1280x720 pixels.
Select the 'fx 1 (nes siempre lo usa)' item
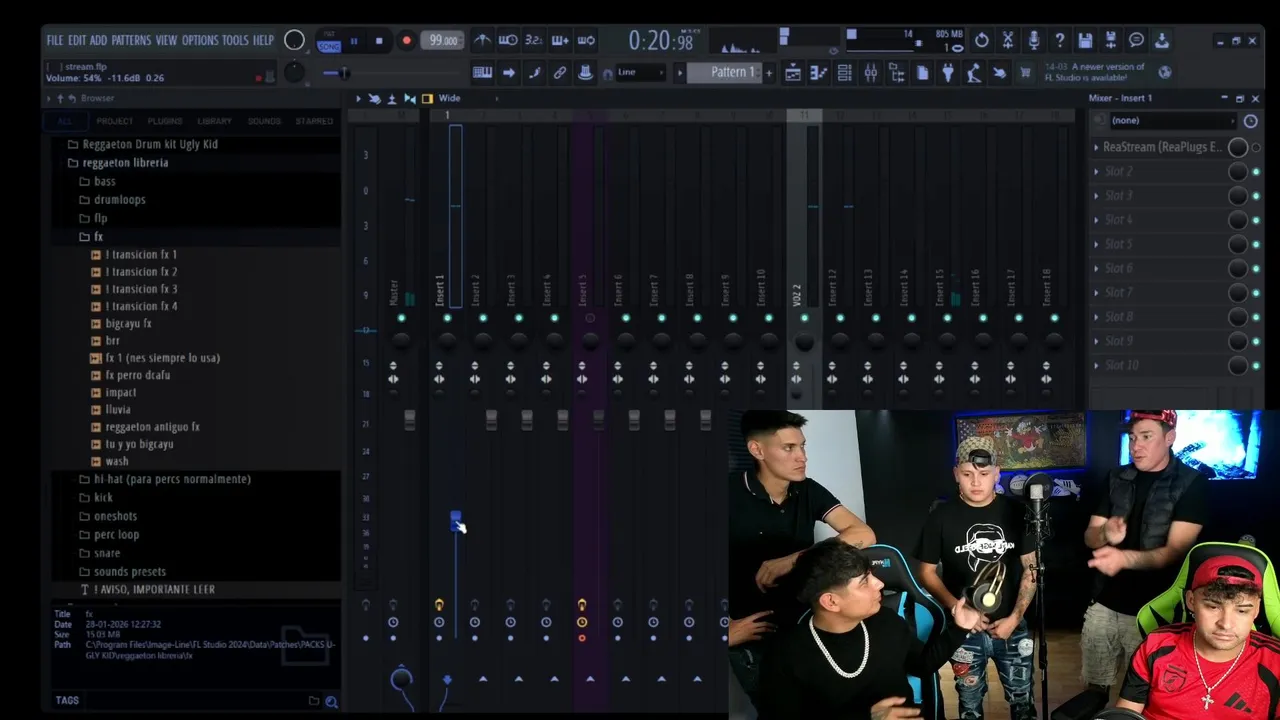tap(162, 358)
